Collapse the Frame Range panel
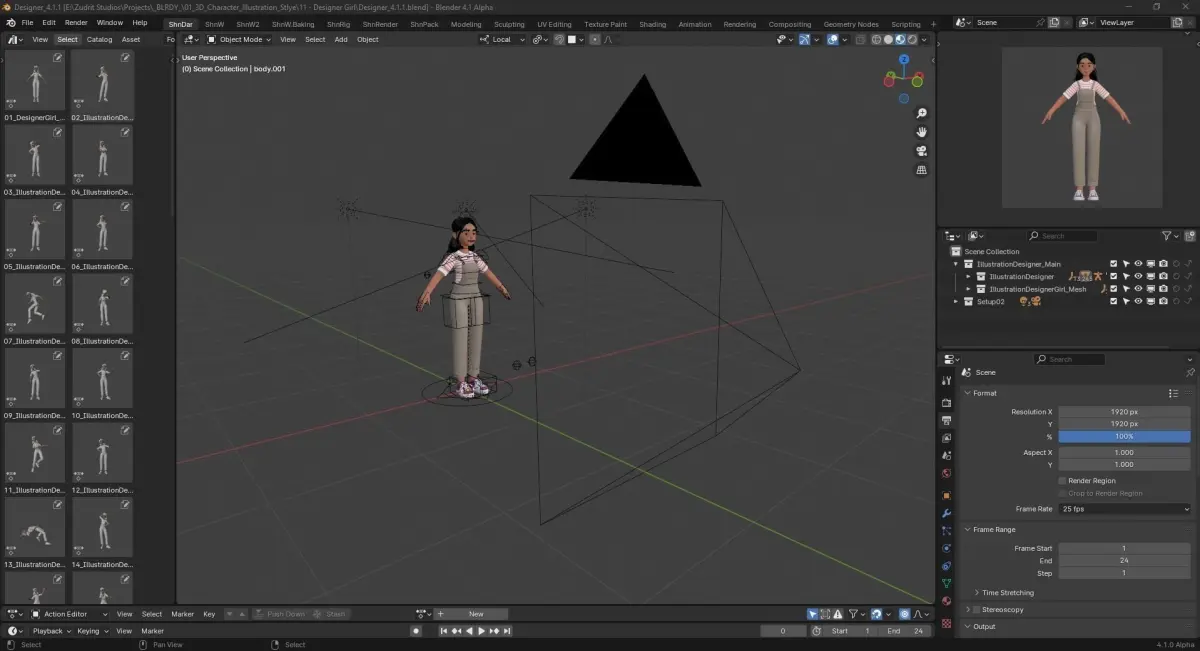The image size is (1200, 651). (968, 529)
